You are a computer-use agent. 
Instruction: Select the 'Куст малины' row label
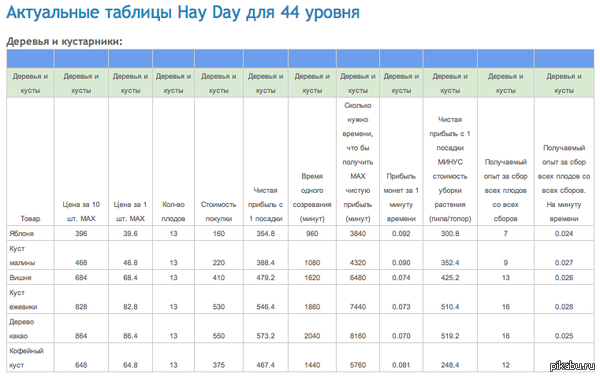click(x=22, y=256)
